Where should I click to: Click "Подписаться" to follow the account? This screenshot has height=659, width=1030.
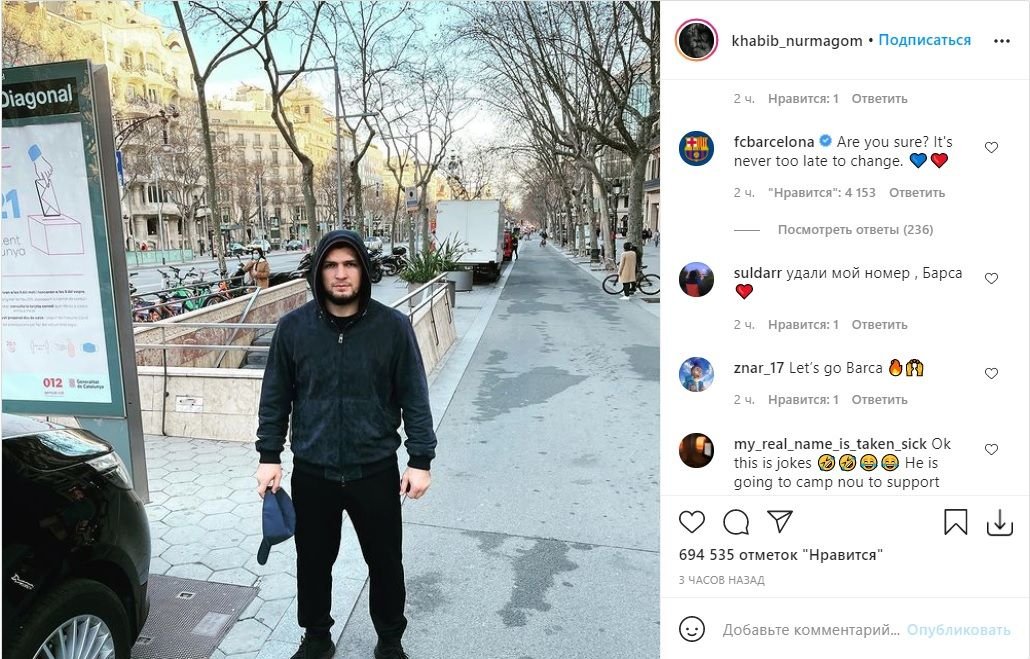pos(924,40)
